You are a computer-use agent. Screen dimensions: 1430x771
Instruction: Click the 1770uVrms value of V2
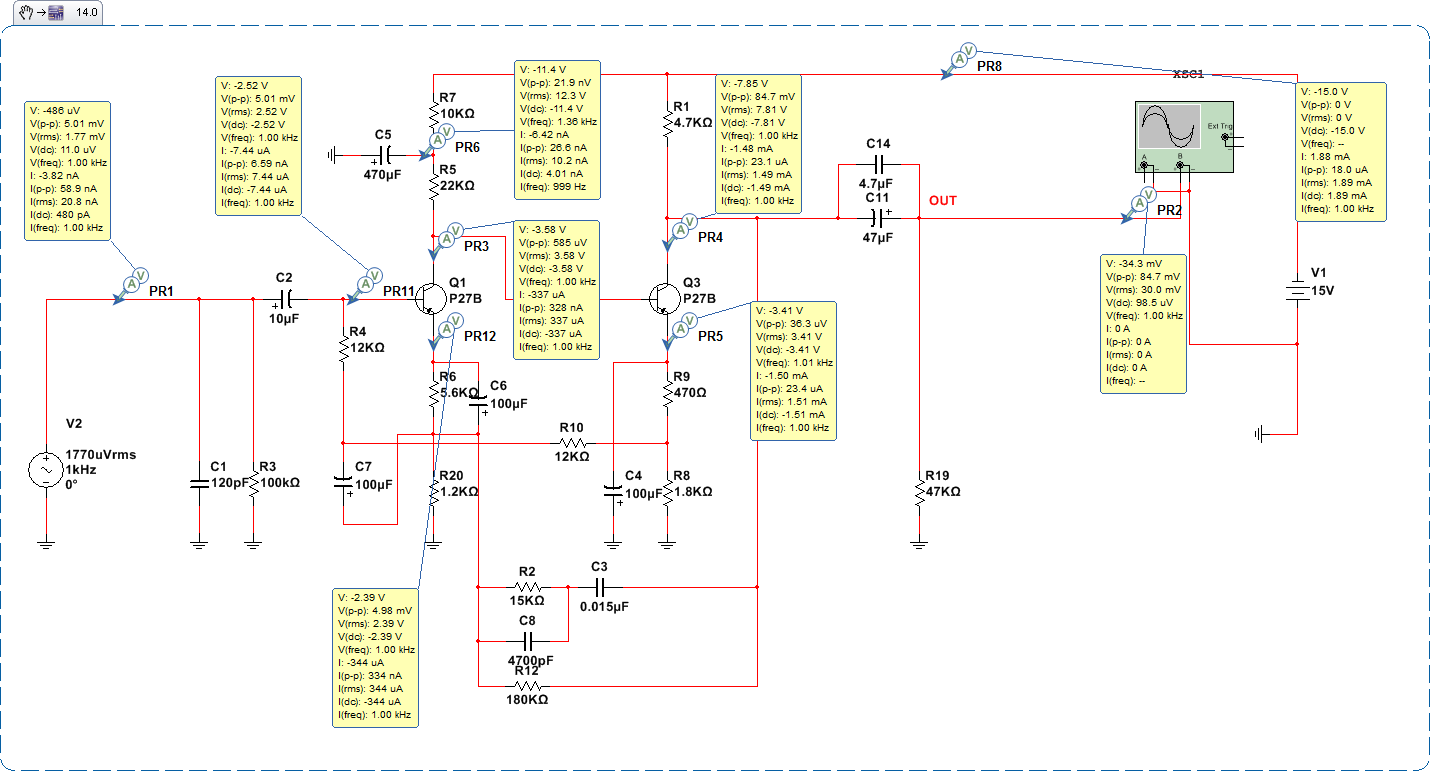101,454
